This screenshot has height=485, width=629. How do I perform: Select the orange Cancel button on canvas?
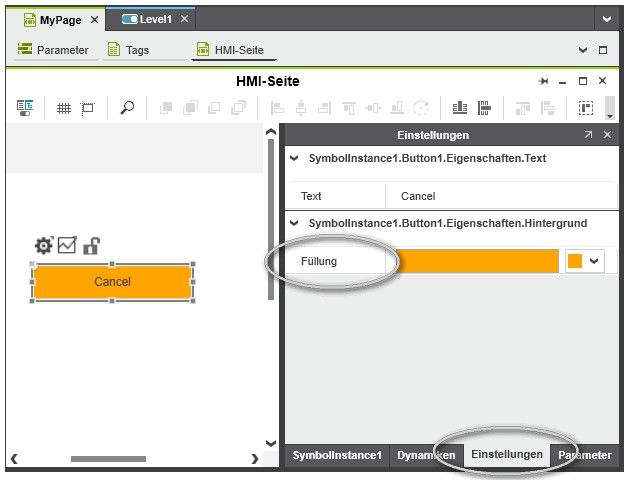click(x=112, y=282)
